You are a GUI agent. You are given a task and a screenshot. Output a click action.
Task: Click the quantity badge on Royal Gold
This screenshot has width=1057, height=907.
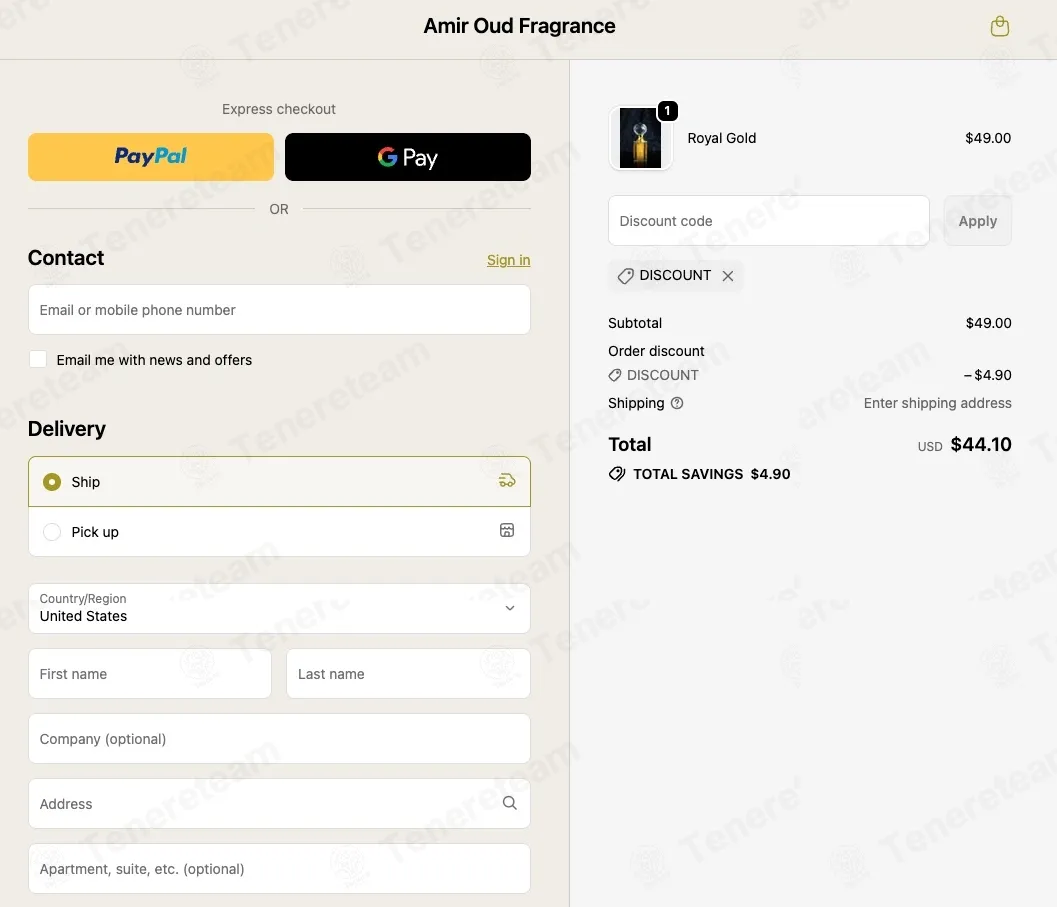click(x=667, y=111)
